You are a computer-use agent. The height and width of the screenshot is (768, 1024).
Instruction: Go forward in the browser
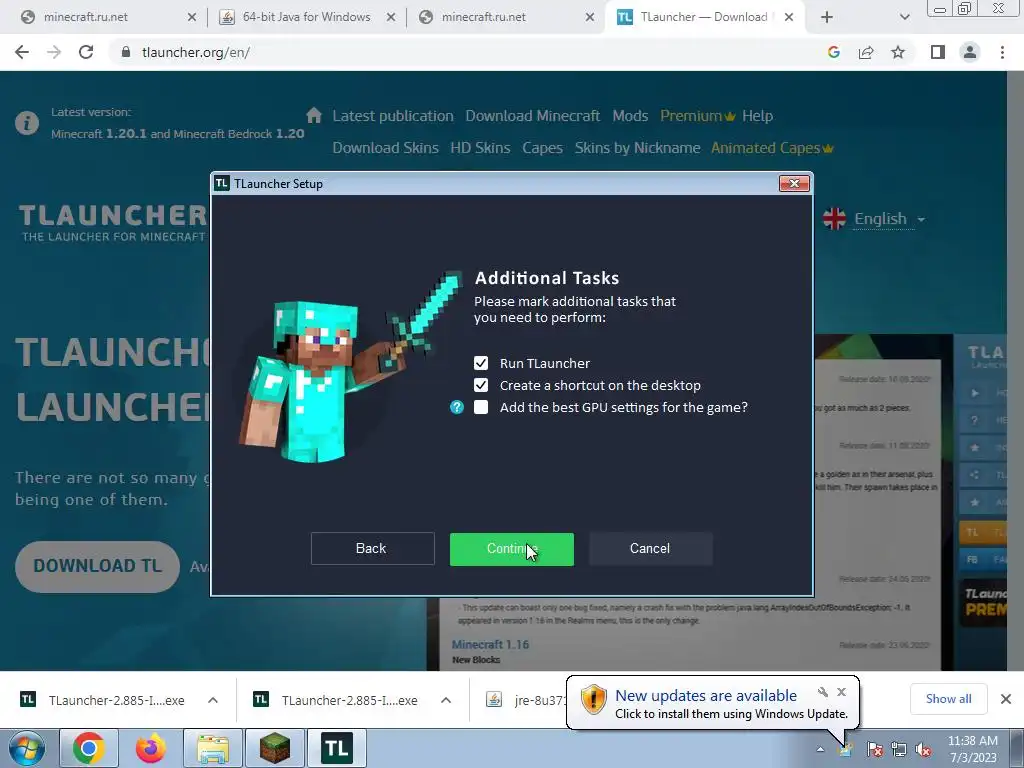pos(54,52)
